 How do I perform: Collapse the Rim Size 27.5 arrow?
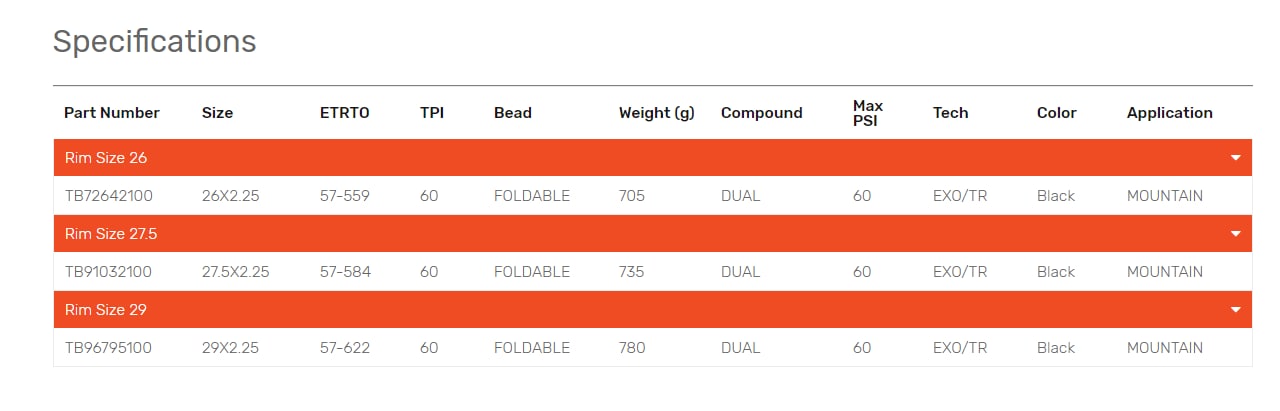click(x=1235, y=234)
